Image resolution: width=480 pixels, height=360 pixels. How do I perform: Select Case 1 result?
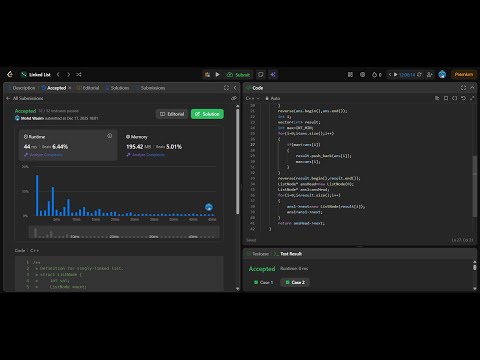263,282
